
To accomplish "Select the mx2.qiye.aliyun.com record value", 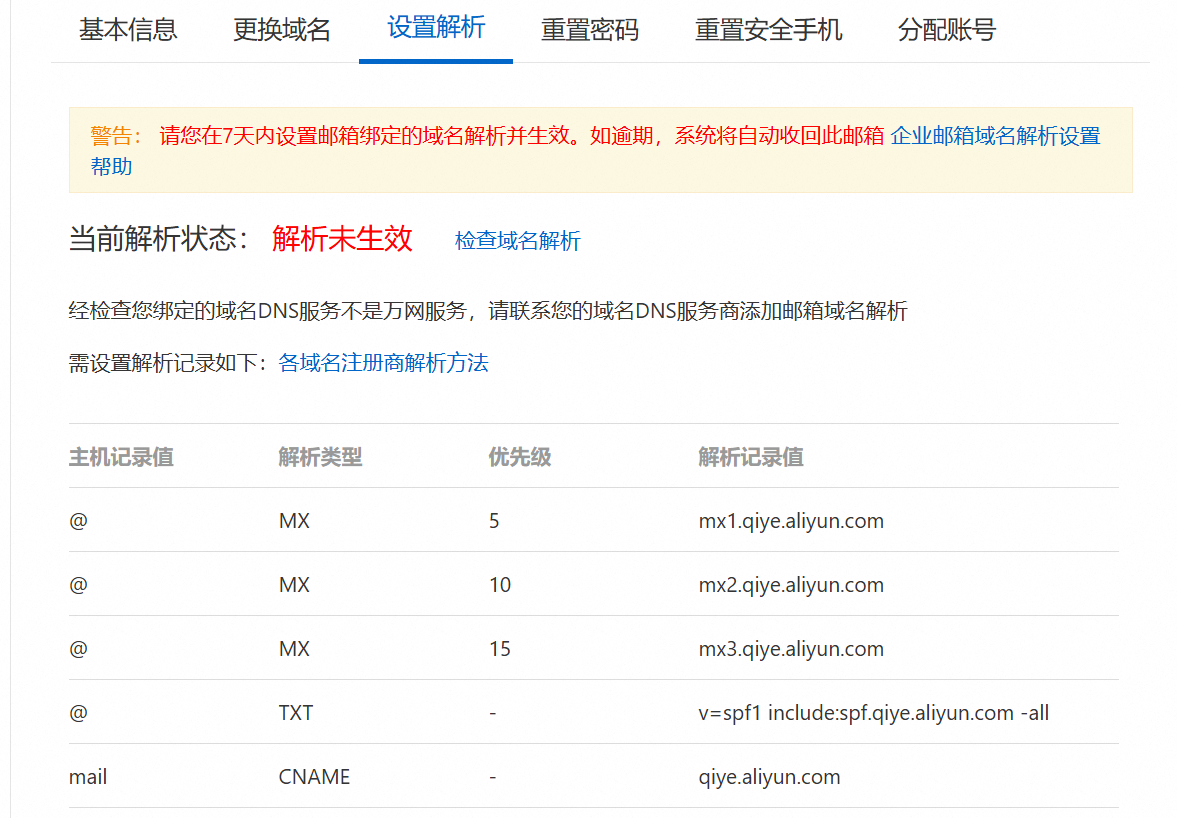I will click(x=790, y=585).
